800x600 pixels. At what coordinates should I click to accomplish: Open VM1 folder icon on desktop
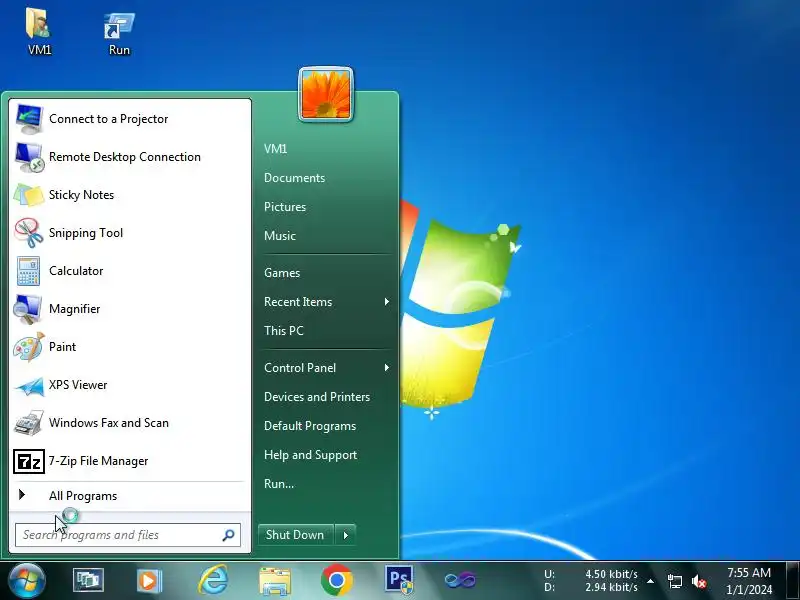[x=39, y=23]
